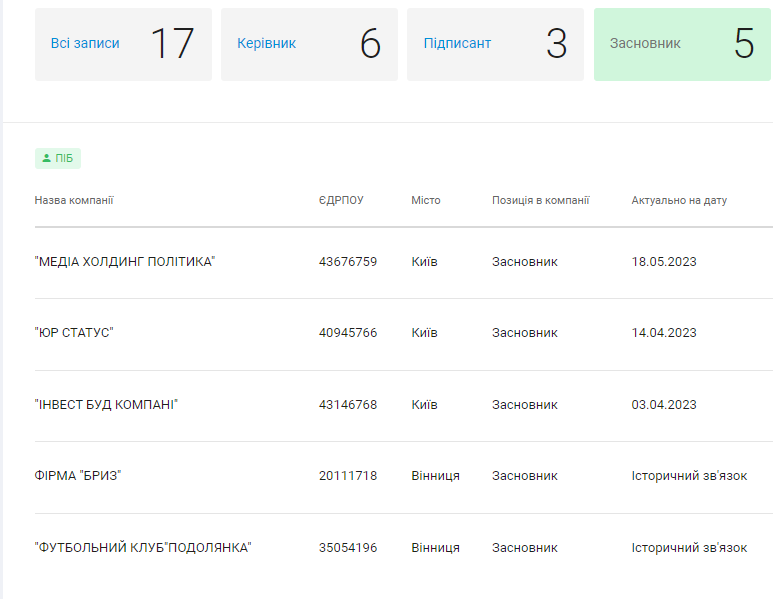
Task: Select the Підписант filter tab
Action: point(494,44)
